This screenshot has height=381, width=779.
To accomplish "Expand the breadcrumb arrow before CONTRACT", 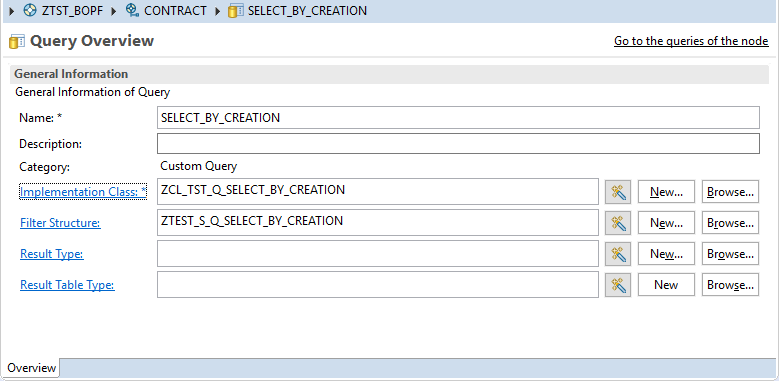I will pos(114,11).
